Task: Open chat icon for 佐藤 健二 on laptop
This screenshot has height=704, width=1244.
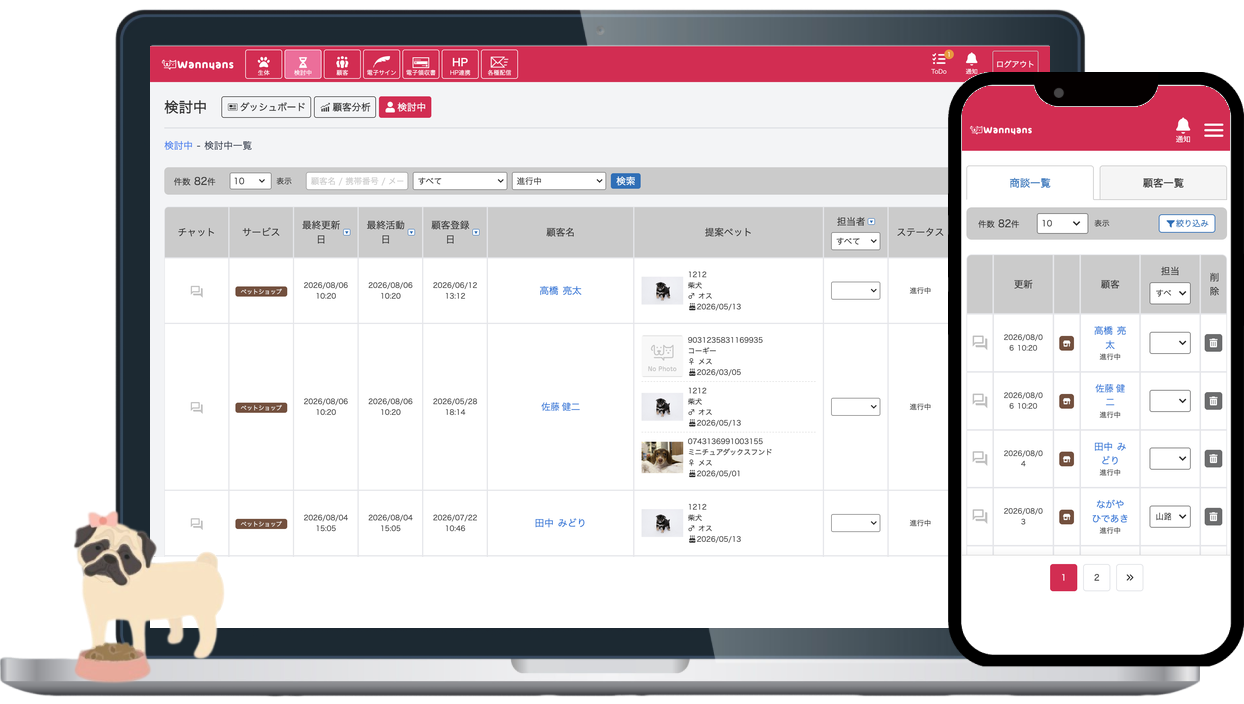Action: click(x=196, y=407)
